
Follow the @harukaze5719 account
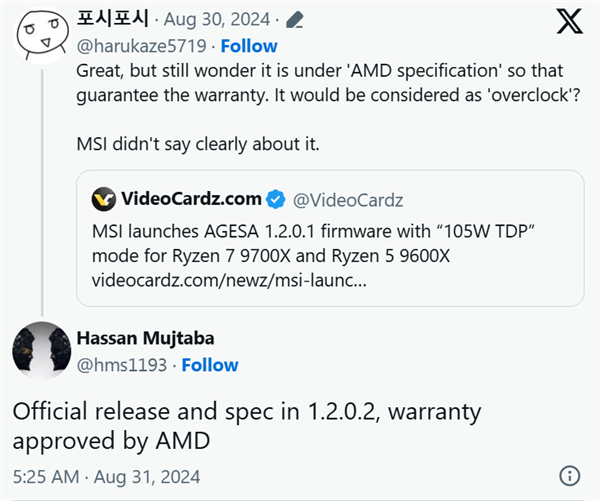[249, 46]
